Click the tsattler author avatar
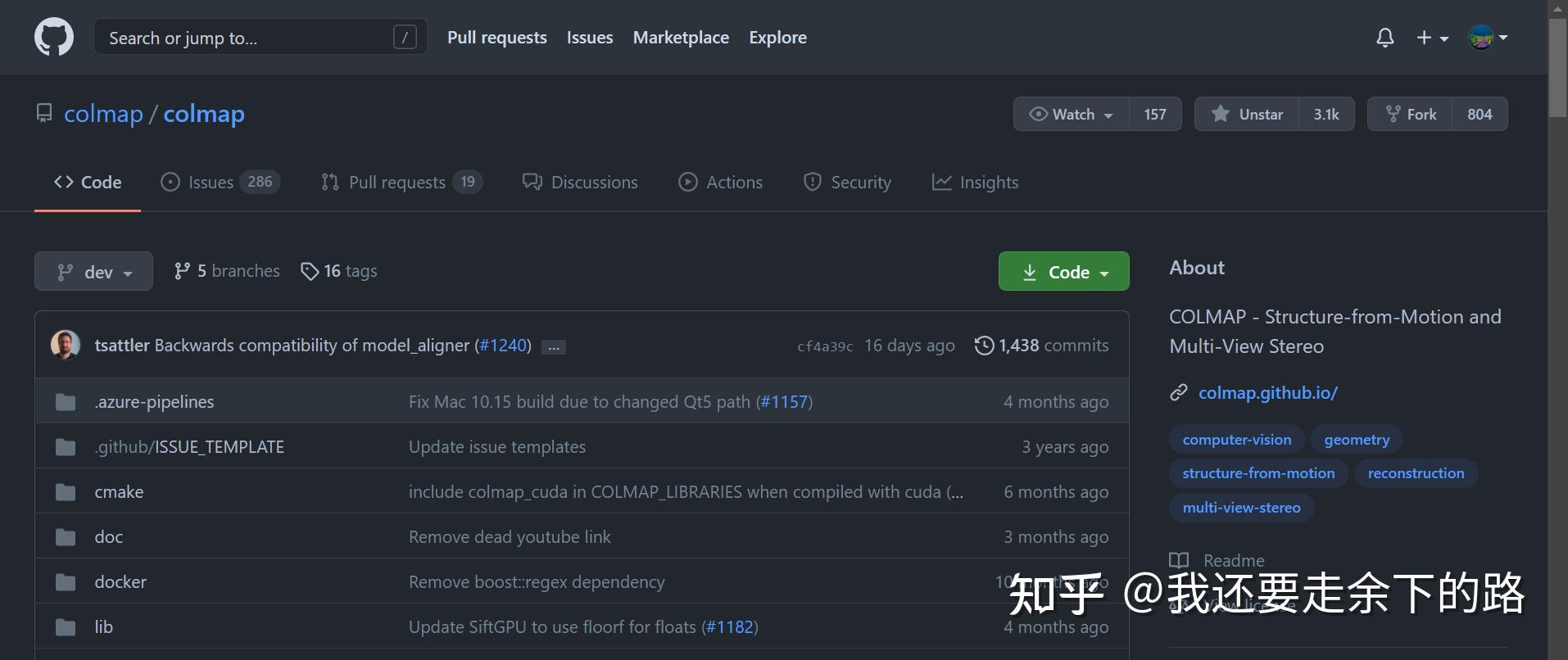The height and width of the screenshot is (660, 1568). point(66,346)
